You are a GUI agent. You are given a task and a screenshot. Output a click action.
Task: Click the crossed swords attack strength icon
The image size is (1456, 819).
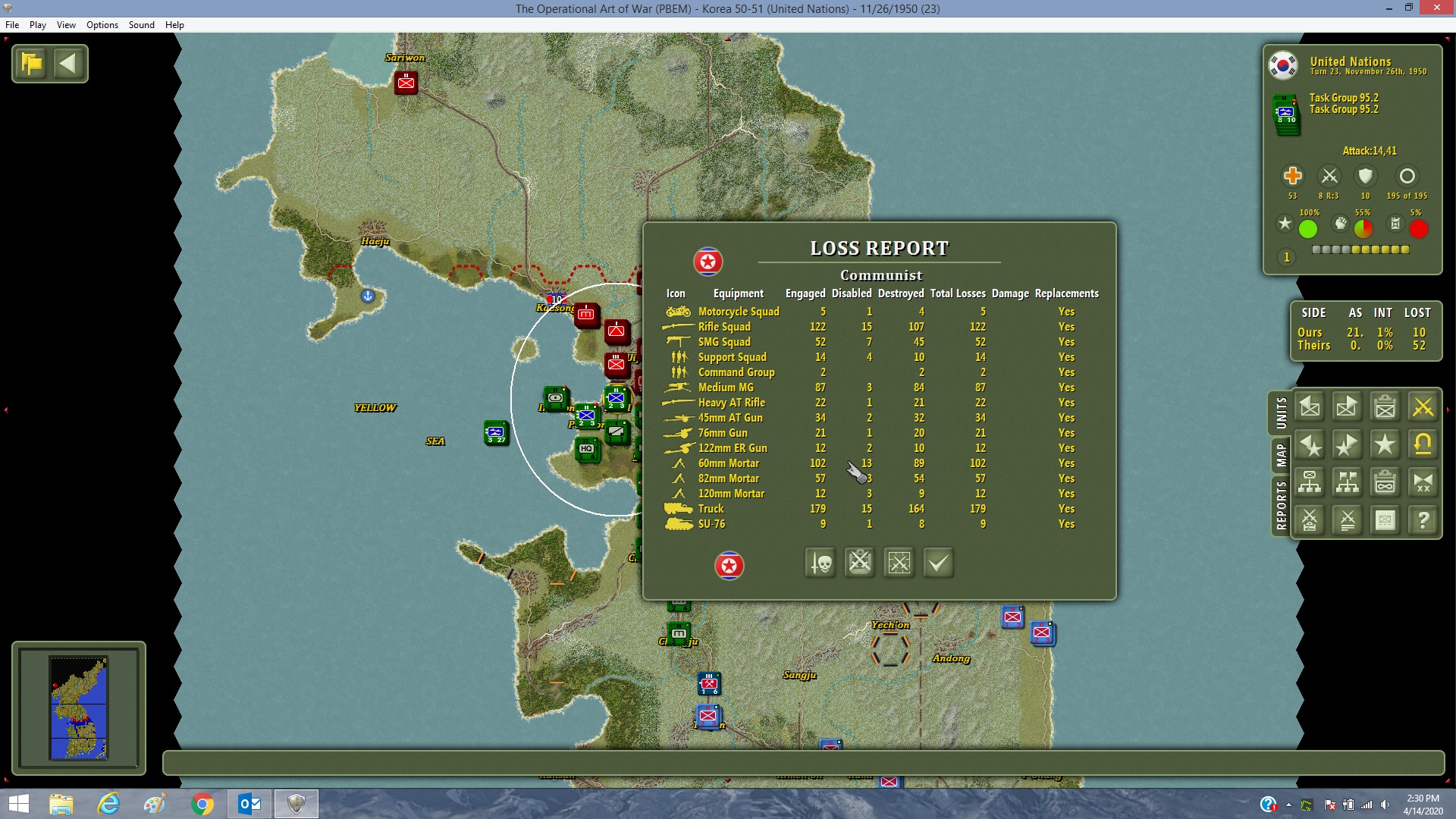pyautogui.click(x=1329, y=177)
